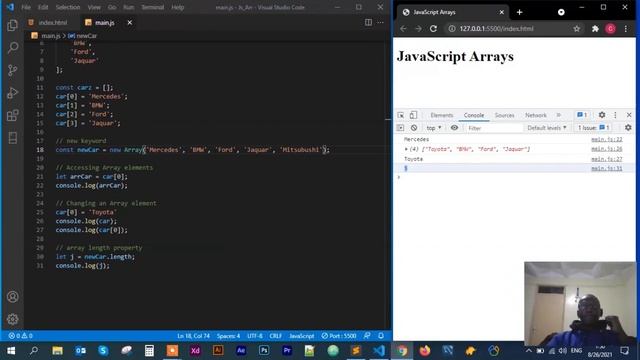Bookmark this page with the star
Viewport: 640px width, 360px height.
coord(576,29)
